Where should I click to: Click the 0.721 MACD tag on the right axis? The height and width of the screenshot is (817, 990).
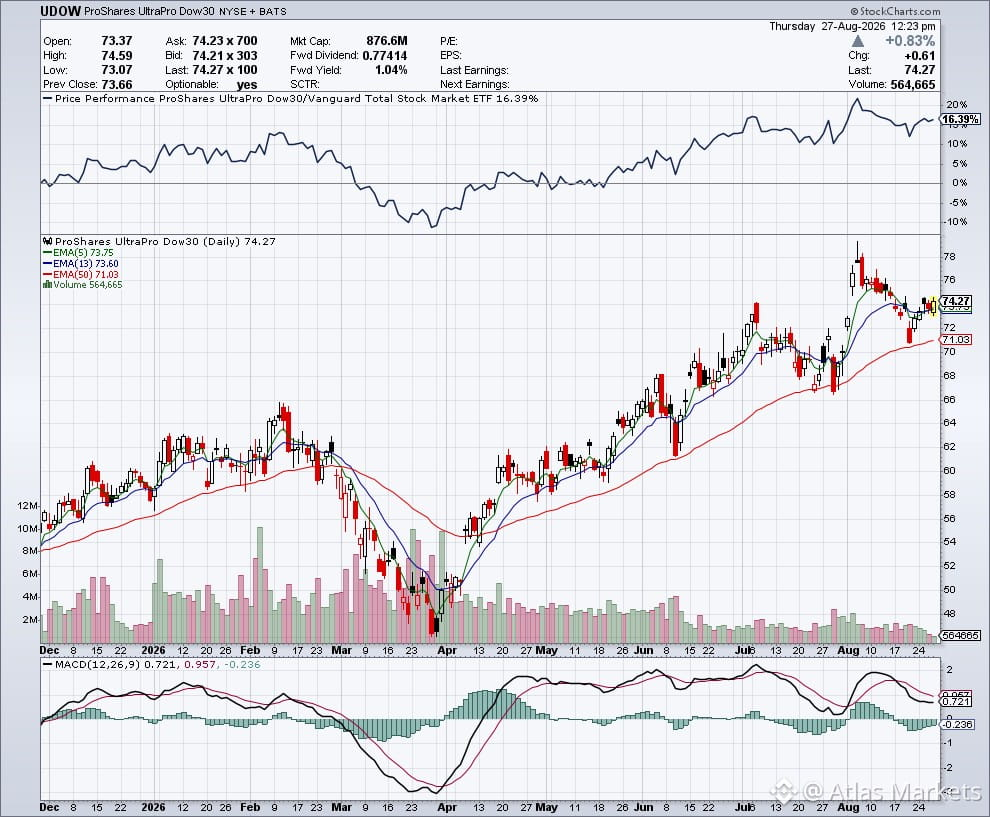[956, 701]
